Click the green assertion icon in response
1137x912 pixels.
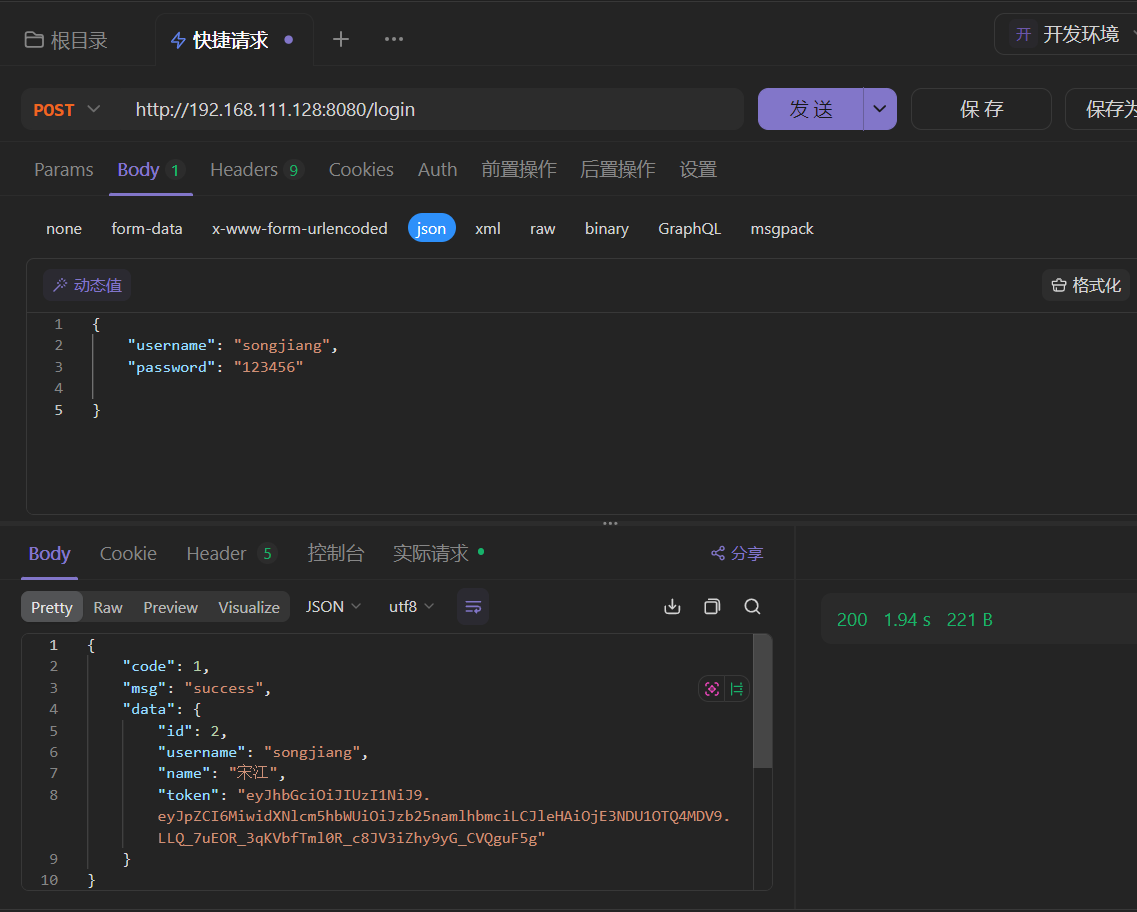click(x=737, y=689)
